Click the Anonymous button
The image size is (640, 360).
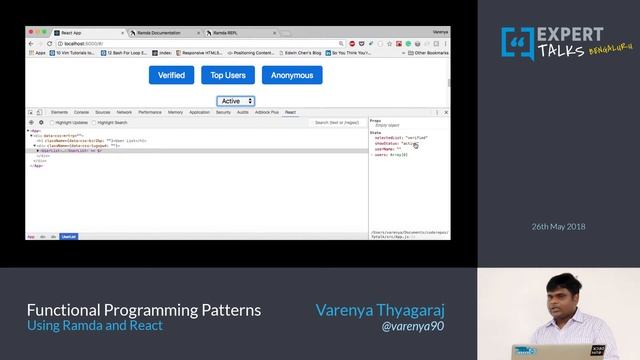(292, 75)
